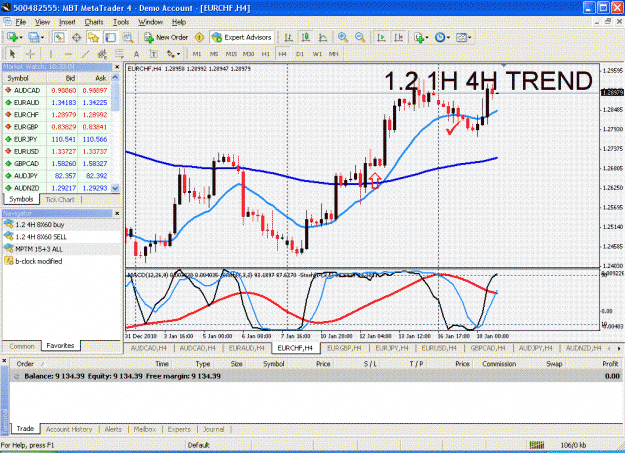Open New Chart dropdown arrow

21,38
